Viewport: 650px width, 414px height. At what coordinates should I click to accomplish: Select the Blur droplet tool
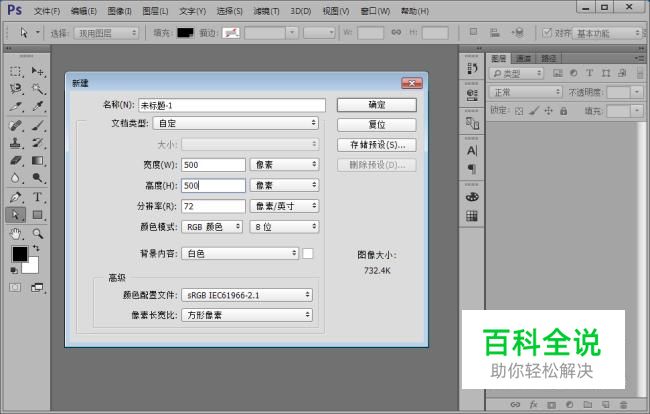[15, 178]
